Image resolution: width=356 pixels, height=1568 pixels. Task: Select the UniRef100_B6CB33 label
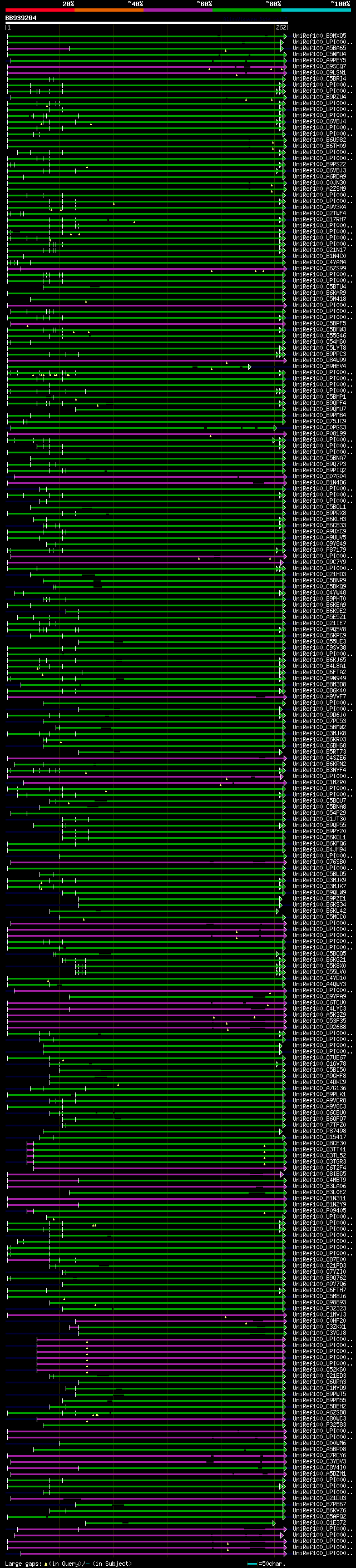point(319,525)
